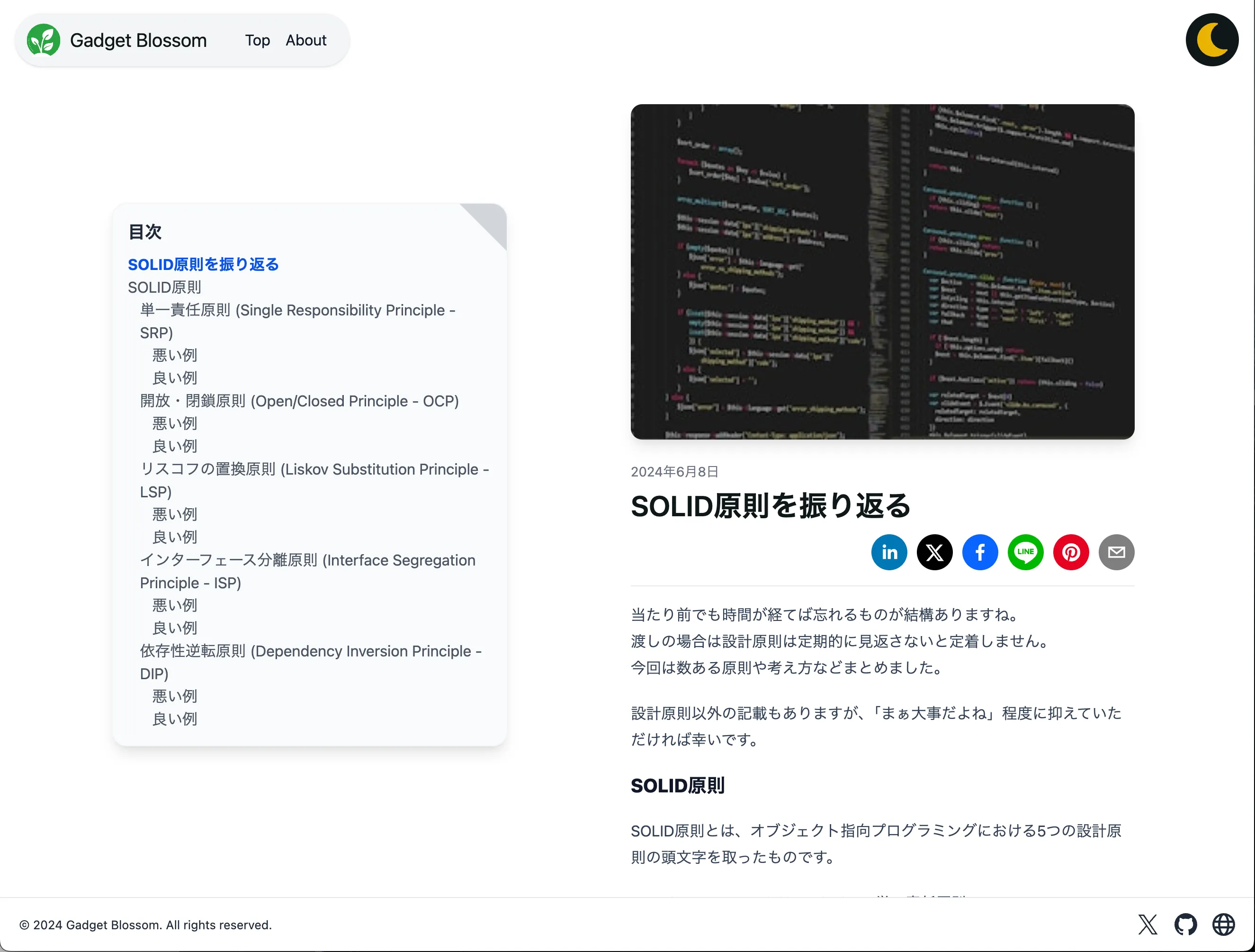1255x952 pixels.
Task: Go to the Top page
Action: click(x=257, y=40)
